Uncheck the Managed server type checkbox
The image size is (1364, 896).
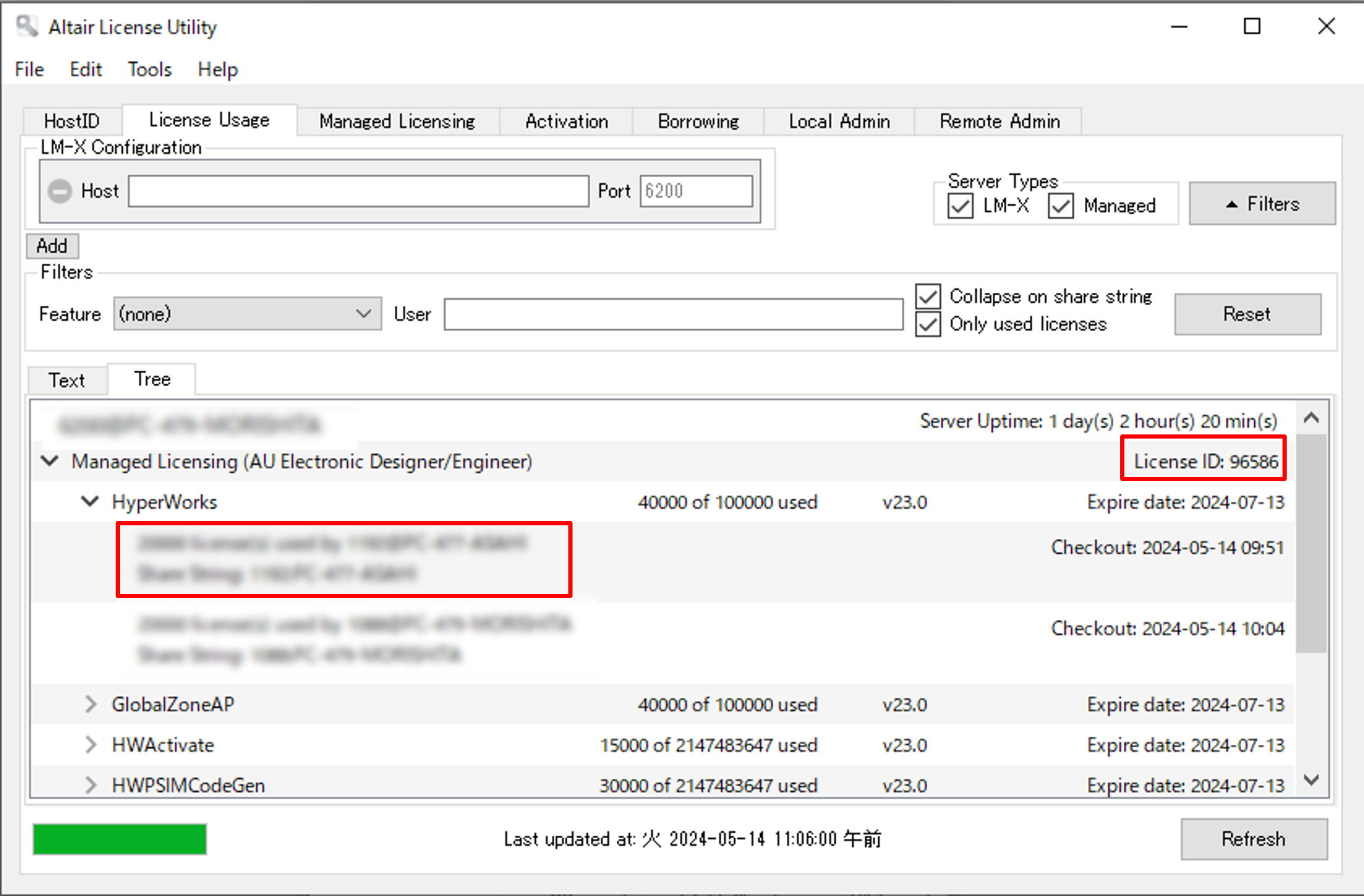(x=1061, y=206)
